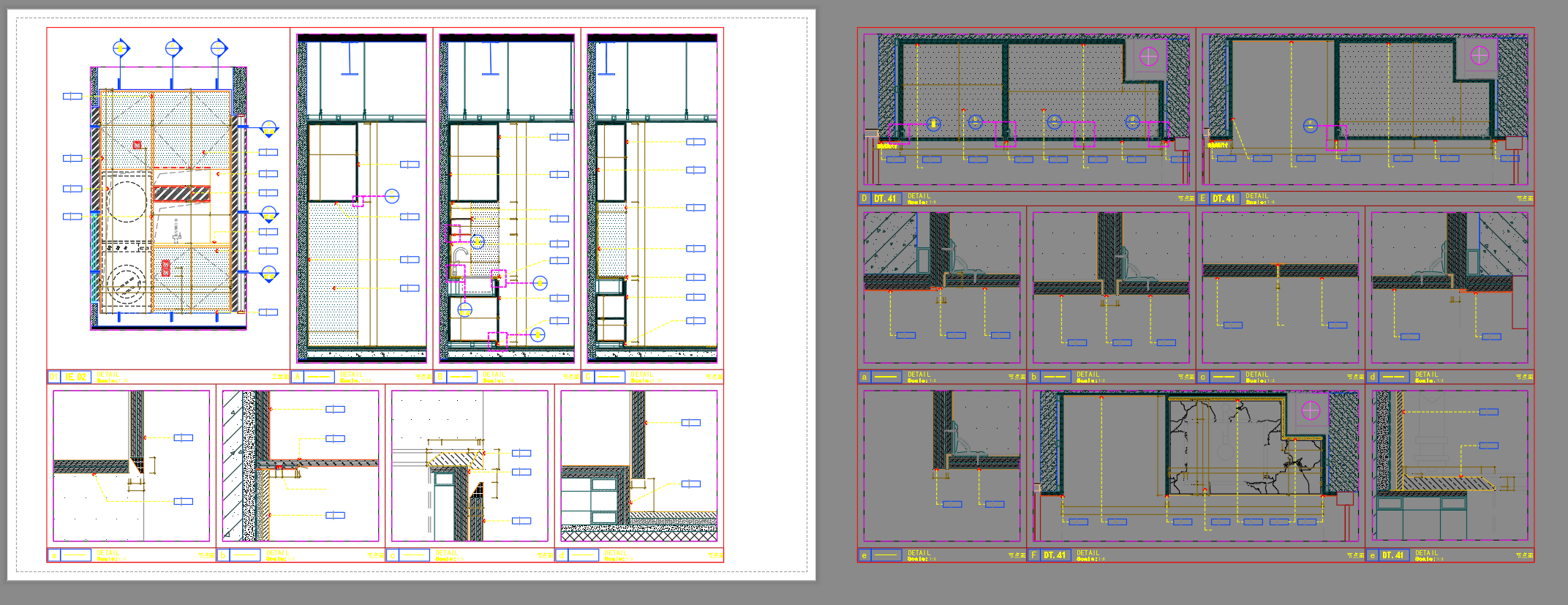Select the I-beam symbol atop elevation A
Screen dimensions: 1568x605
(350, 58)
